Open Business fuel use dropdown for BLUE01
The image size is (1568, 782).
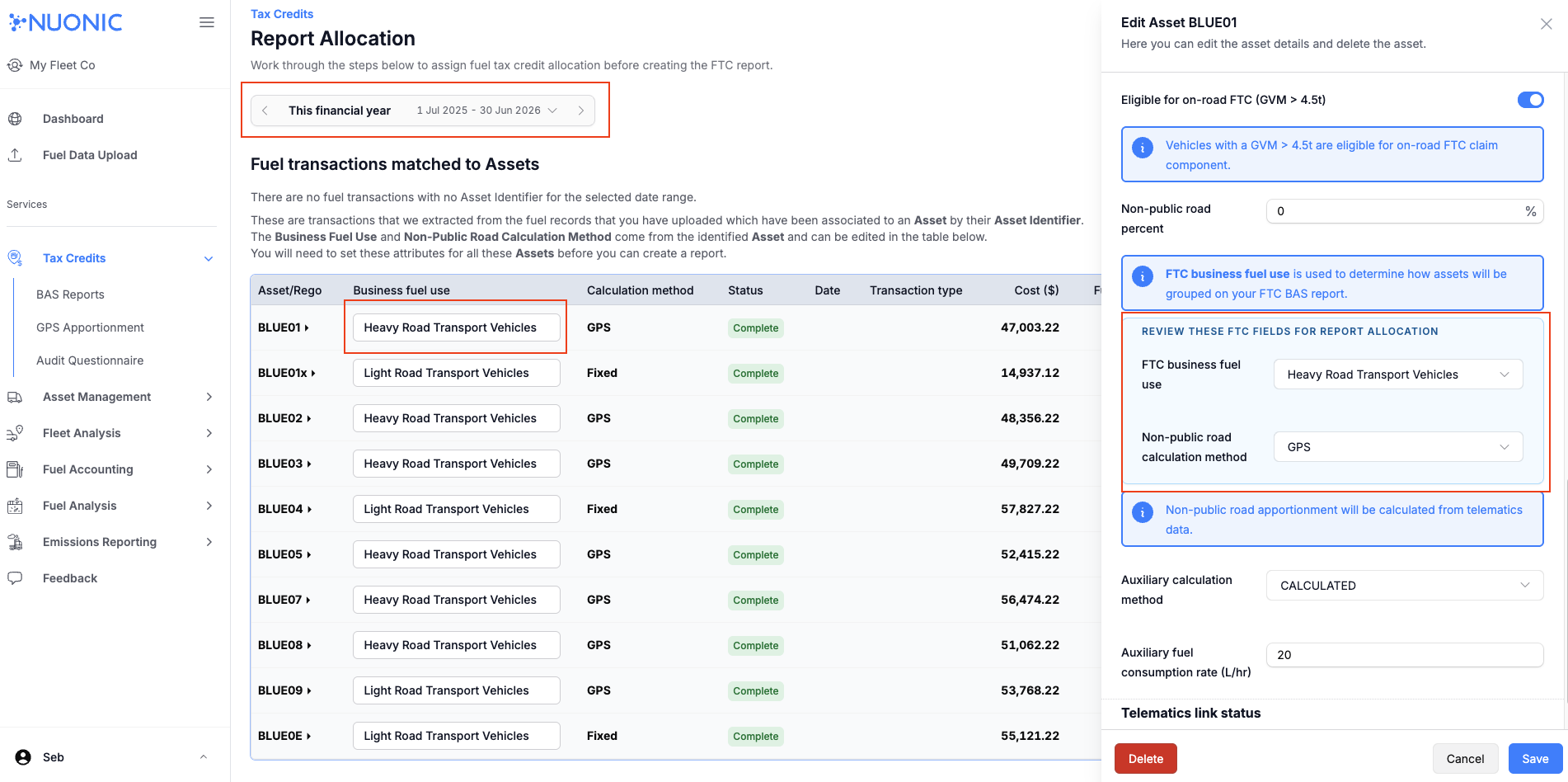point(457,327)
